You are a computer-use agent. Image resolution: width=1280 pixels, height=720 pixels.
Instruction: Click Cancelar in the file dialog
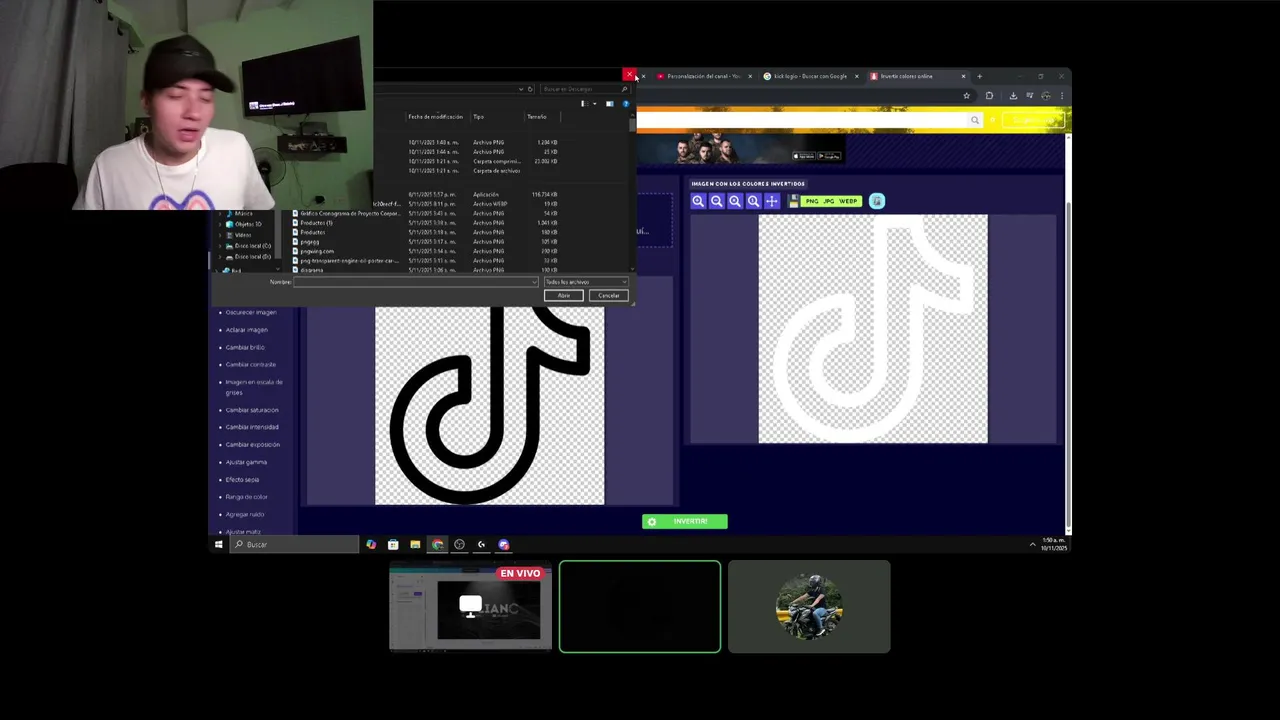609,295
